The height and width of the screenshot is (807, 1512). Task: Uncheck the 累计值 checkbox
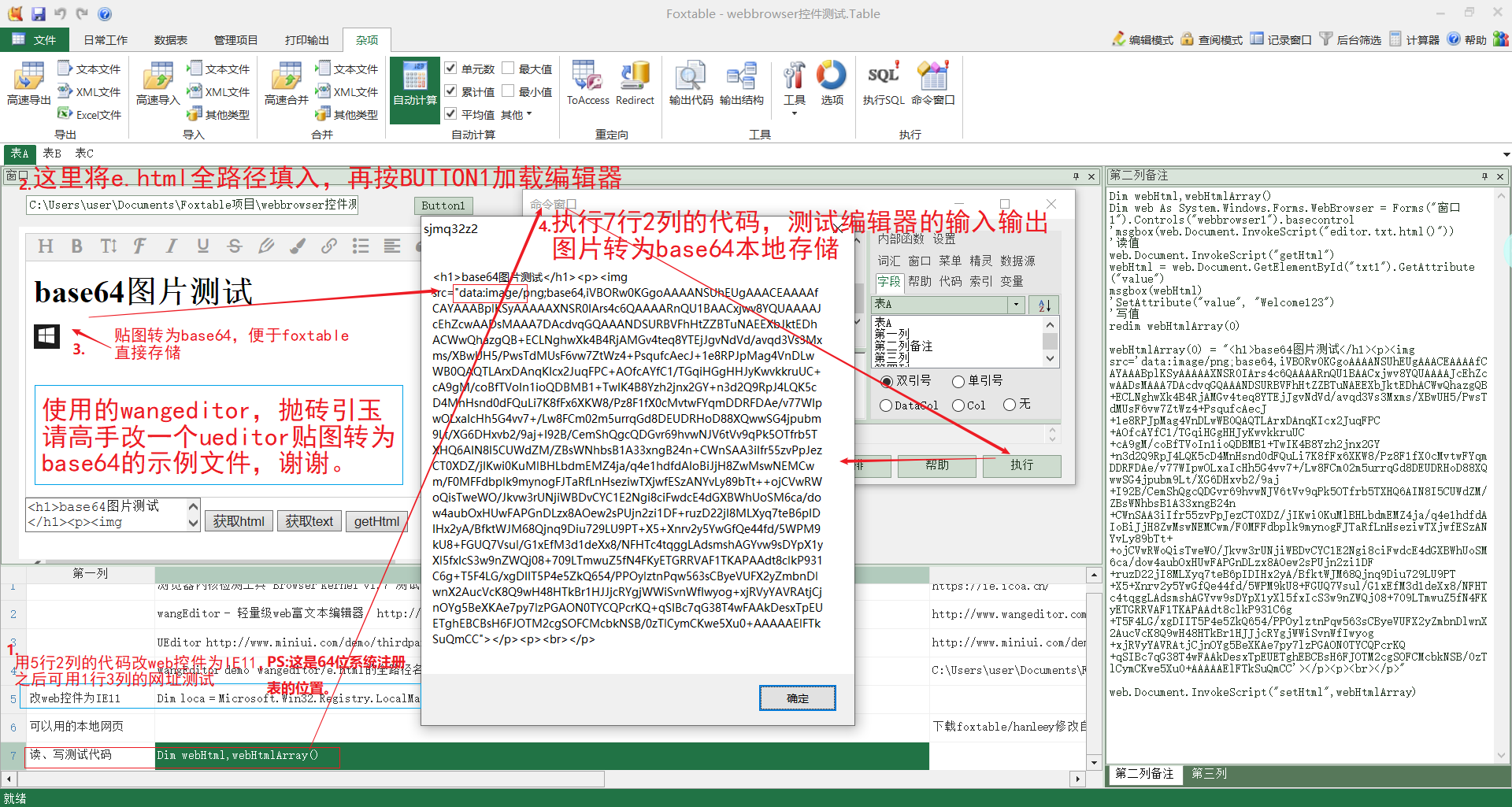click(x=450, y=91)
